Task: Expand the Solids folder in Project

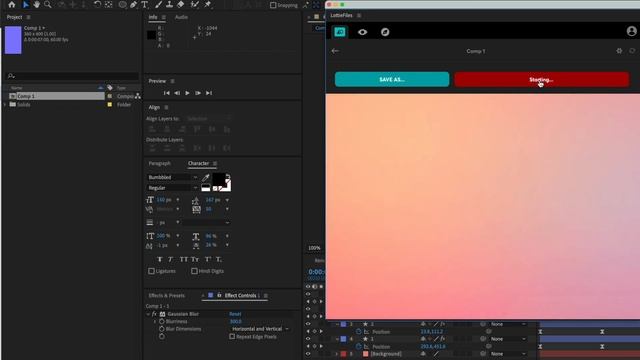Action: (5, 104)
